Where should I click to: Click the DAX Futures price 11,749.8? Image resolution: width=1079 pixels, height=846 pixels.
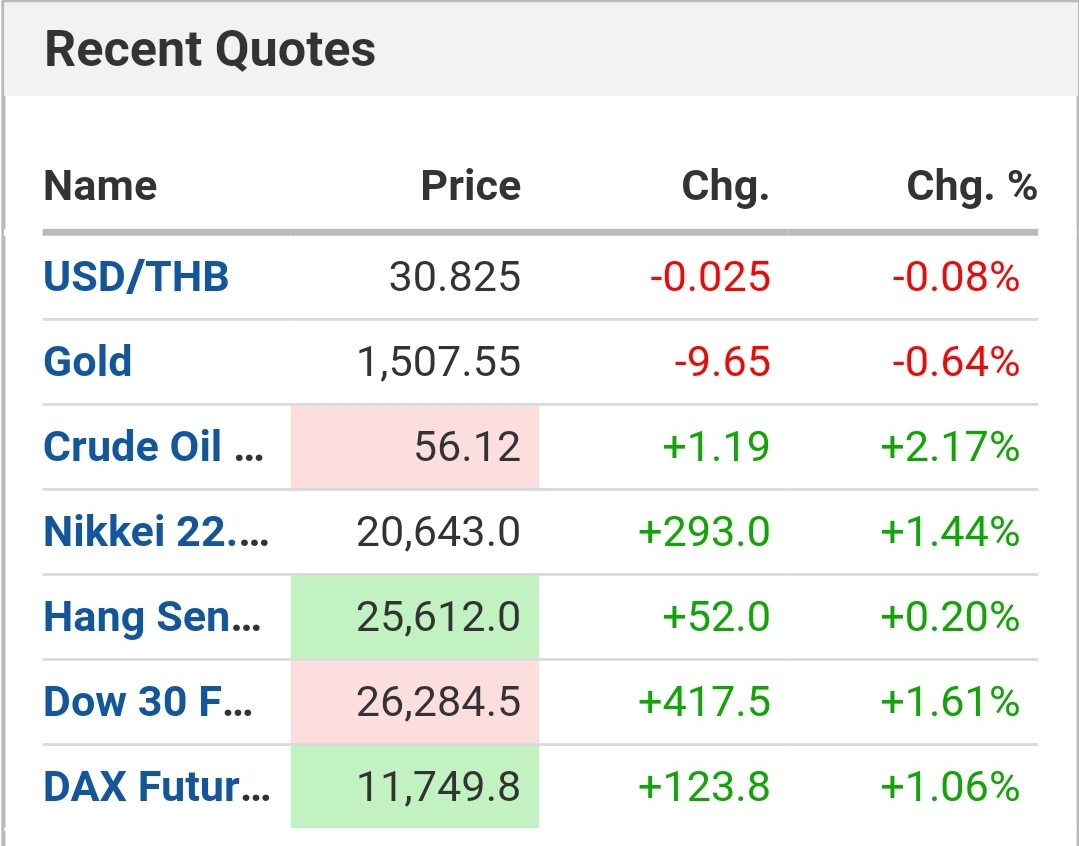[438, 787]
